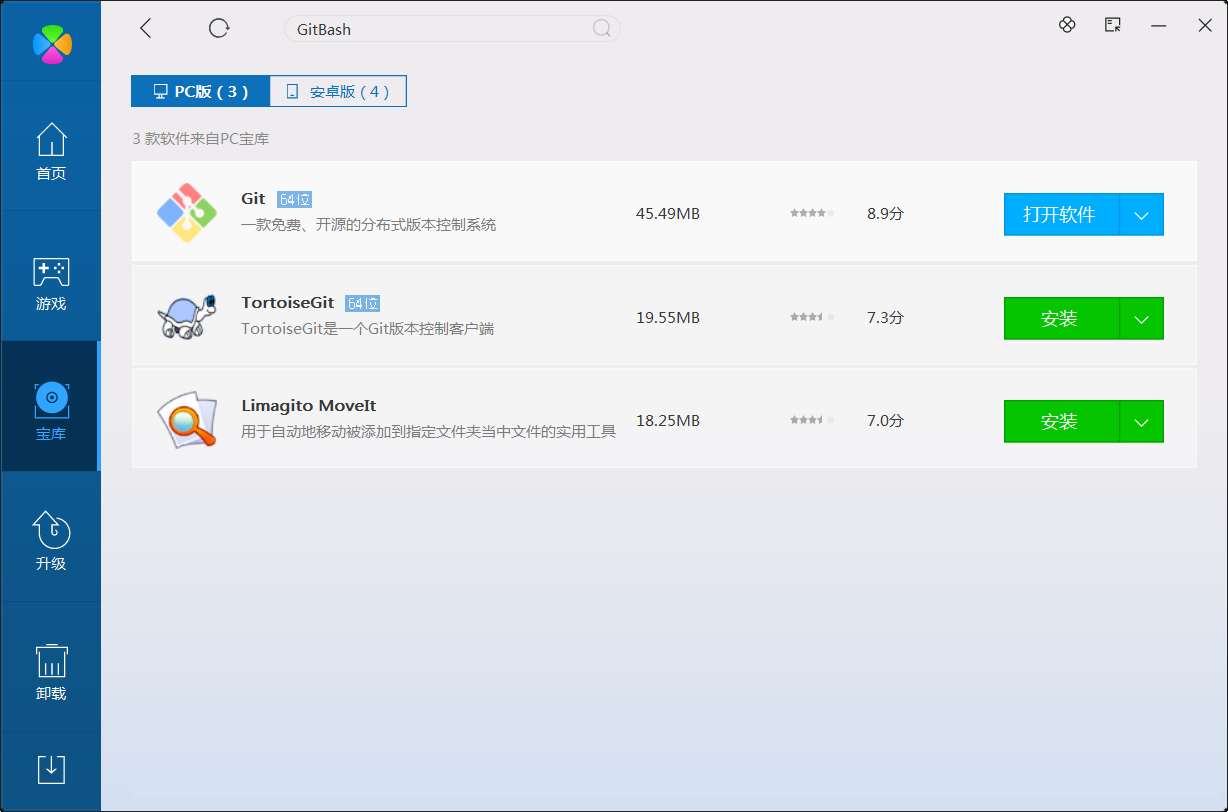Go back with the left arrow button
Screen dimensions: 1228x812
(x=146, y=28)
